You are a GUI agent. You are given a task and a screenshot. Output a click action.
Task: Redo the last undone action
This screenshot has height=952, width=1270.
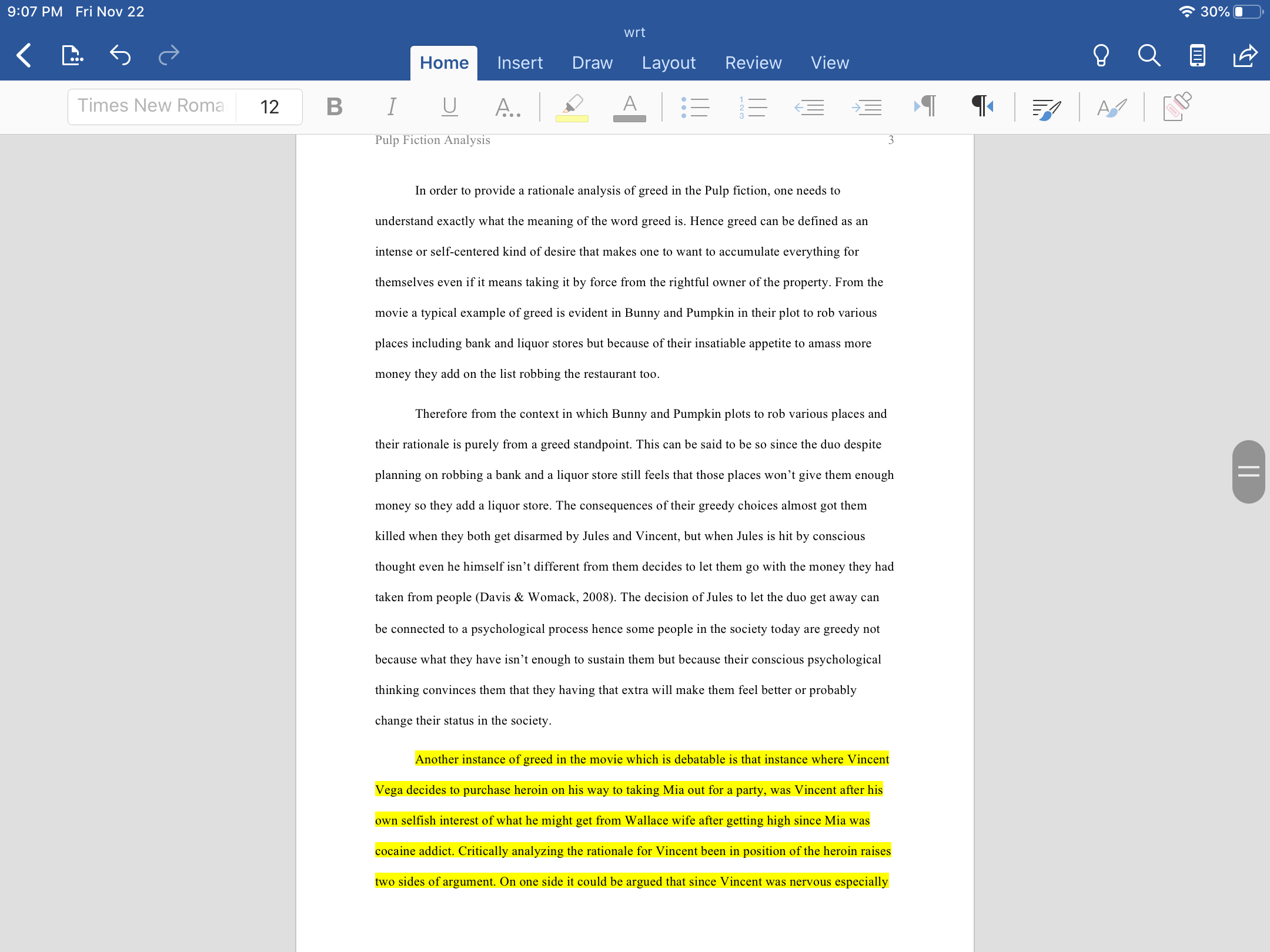(169, 56)
